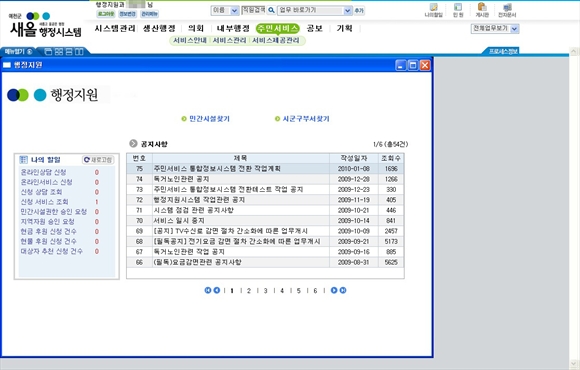
Task: Click the 정보변경 button
Action: (x=128, y=14)
